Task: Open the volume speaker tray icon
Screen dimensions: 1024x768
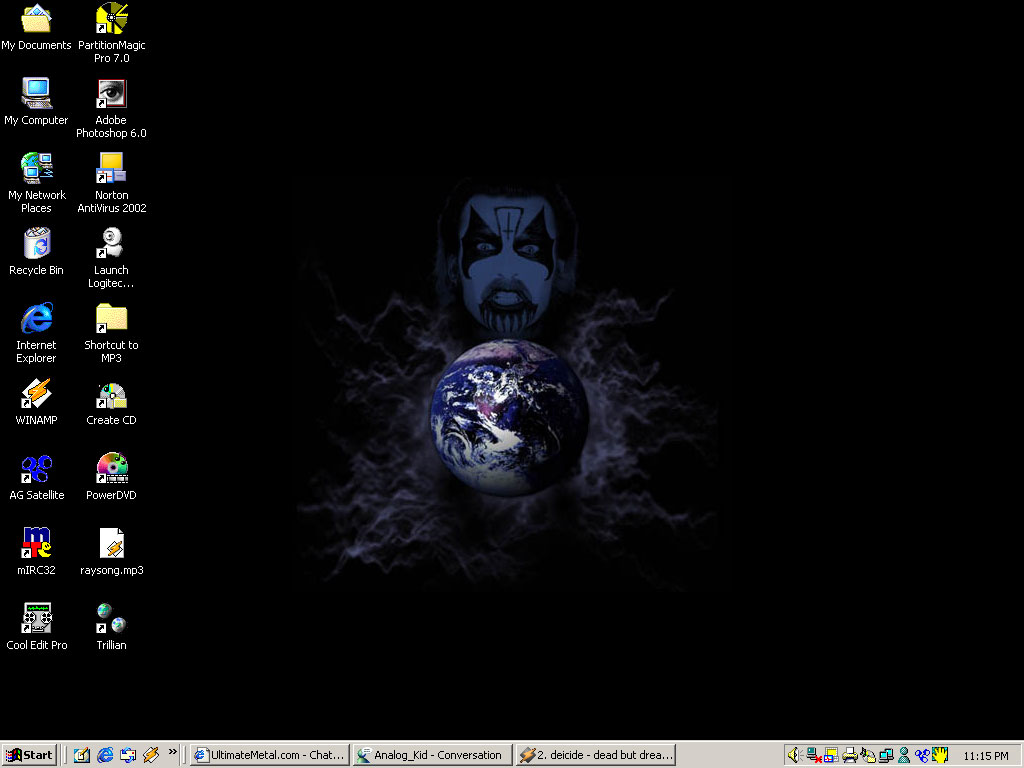Action: pos(795,755)
